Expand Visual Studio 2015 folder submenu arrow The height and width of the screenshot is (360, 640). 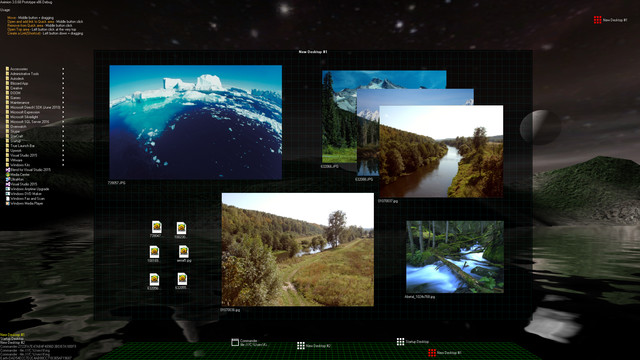[63, 155]
